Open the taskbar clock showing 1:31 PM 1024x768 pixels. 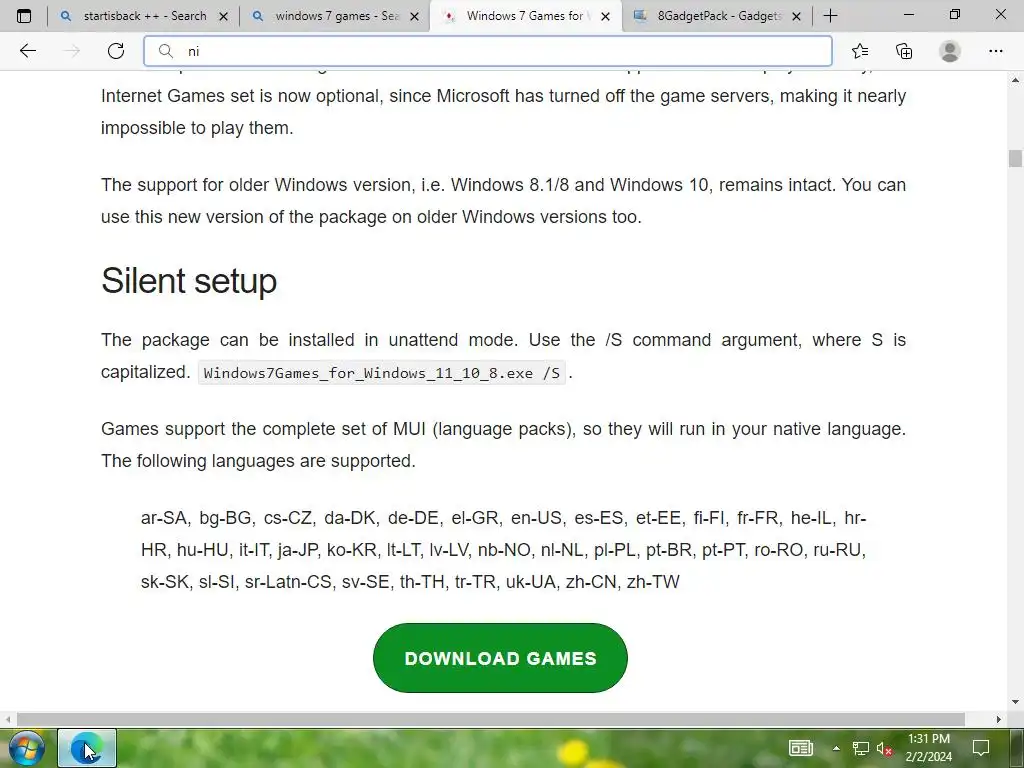point(929,748)
